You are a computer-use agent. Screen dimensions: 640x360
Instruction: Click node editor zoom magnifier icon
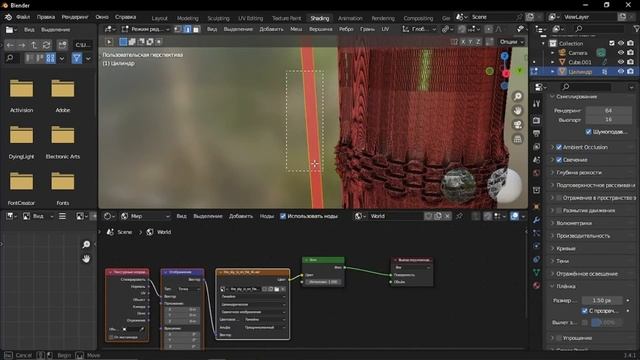click(x=86, y=244)
